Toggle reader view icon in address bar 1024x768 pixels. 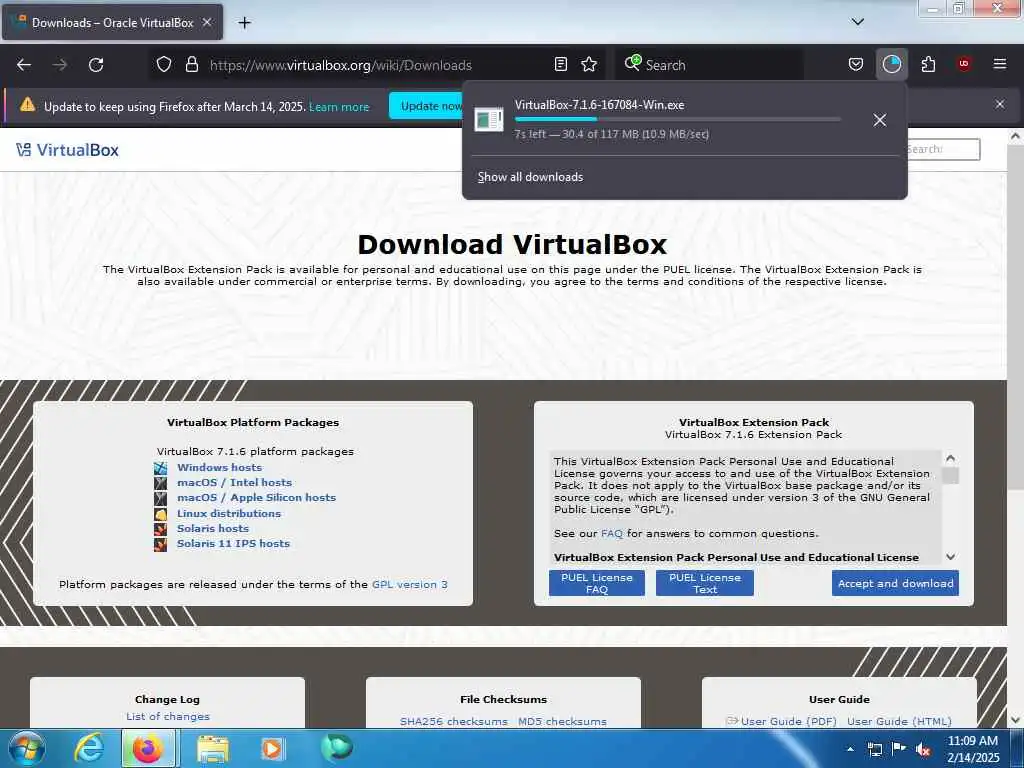pyautogui.click(x=560, y=64)
